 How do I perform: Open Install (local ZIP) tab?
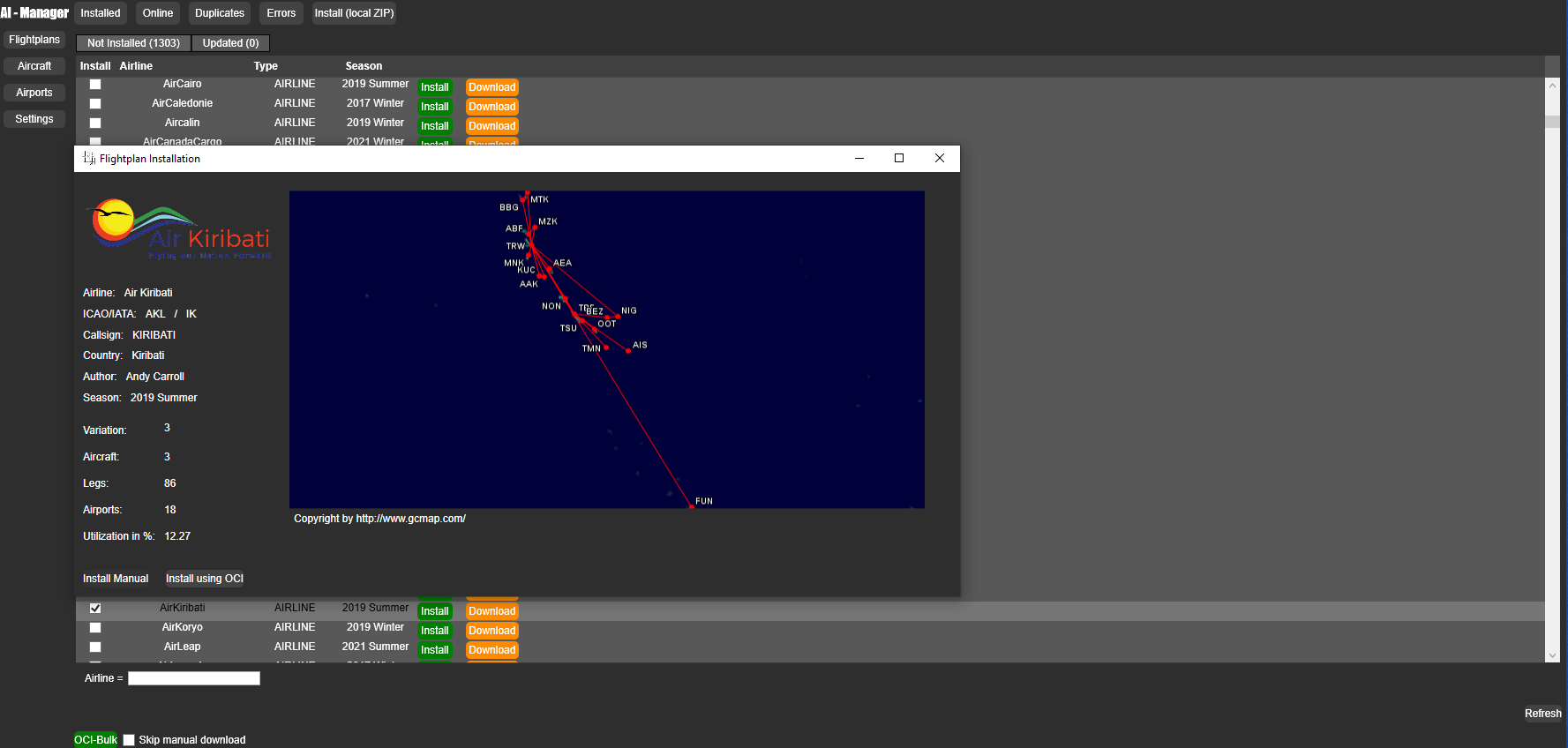click(354, 13)
